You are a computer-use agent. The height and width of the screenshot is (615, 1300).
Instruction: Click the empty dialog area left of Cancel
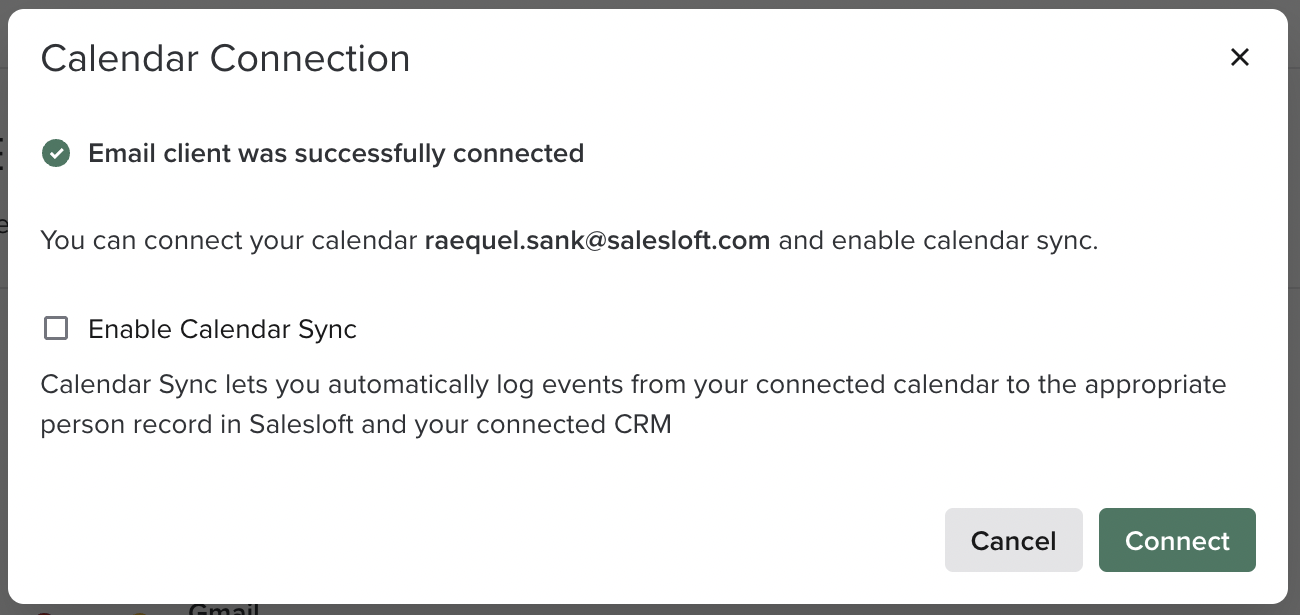[x=500, y=541]
